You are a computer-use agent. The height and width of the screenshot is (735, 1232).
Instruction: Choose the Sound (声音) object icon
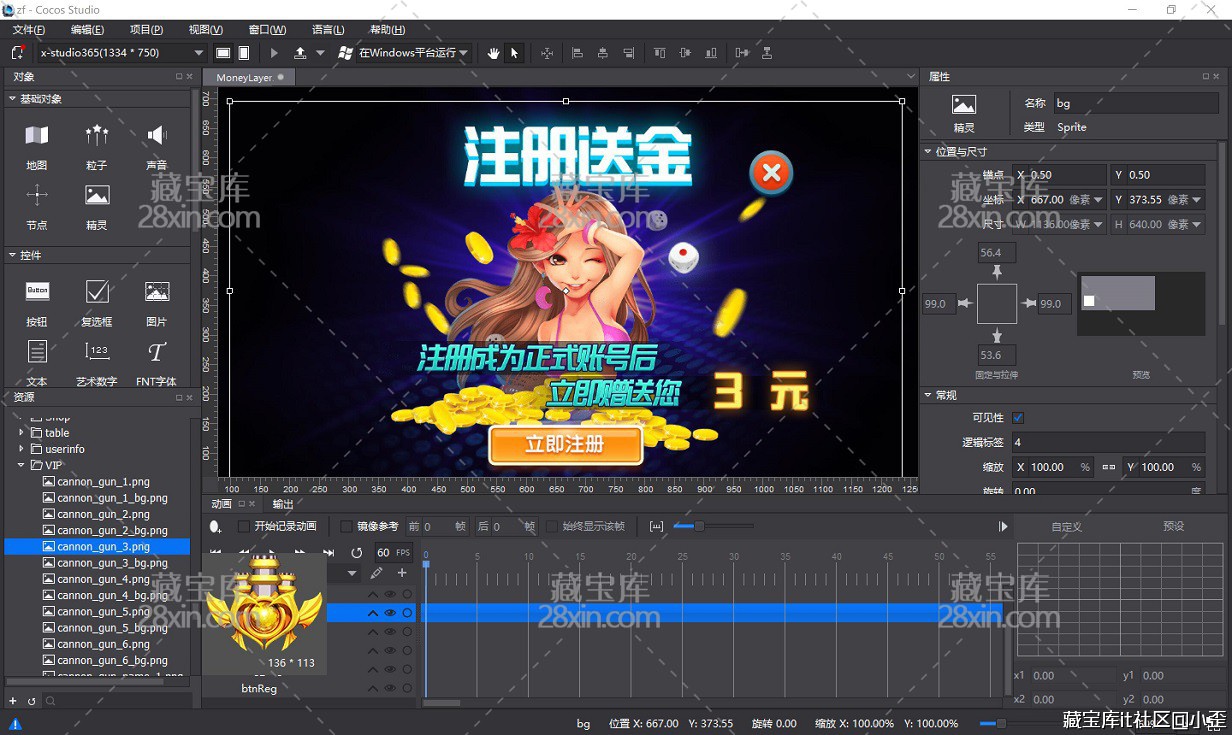click(157, 136)
